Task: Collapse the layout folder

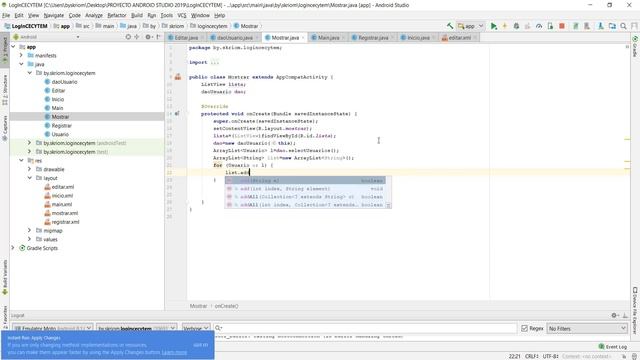Action: (x=29, y=178)
